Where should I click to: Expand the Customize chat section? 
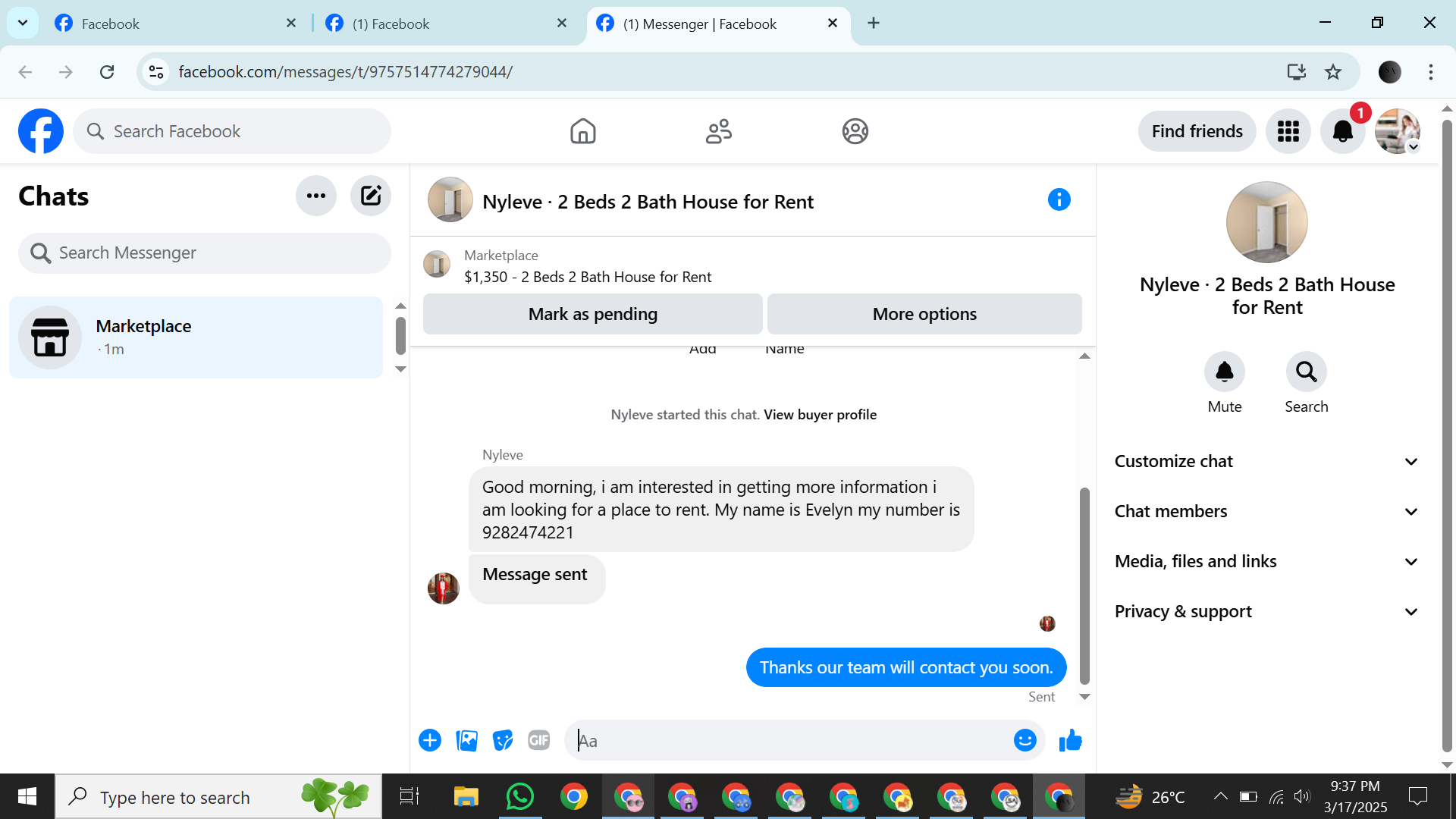1266,461
